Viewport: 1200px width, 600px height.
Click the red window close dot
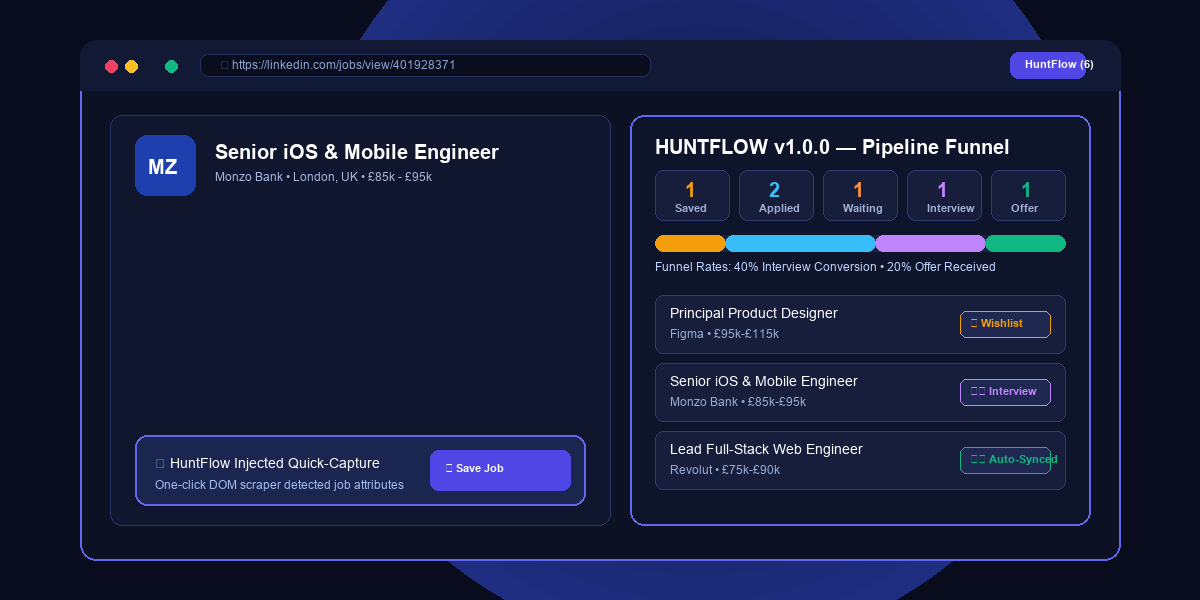[111, 66]
